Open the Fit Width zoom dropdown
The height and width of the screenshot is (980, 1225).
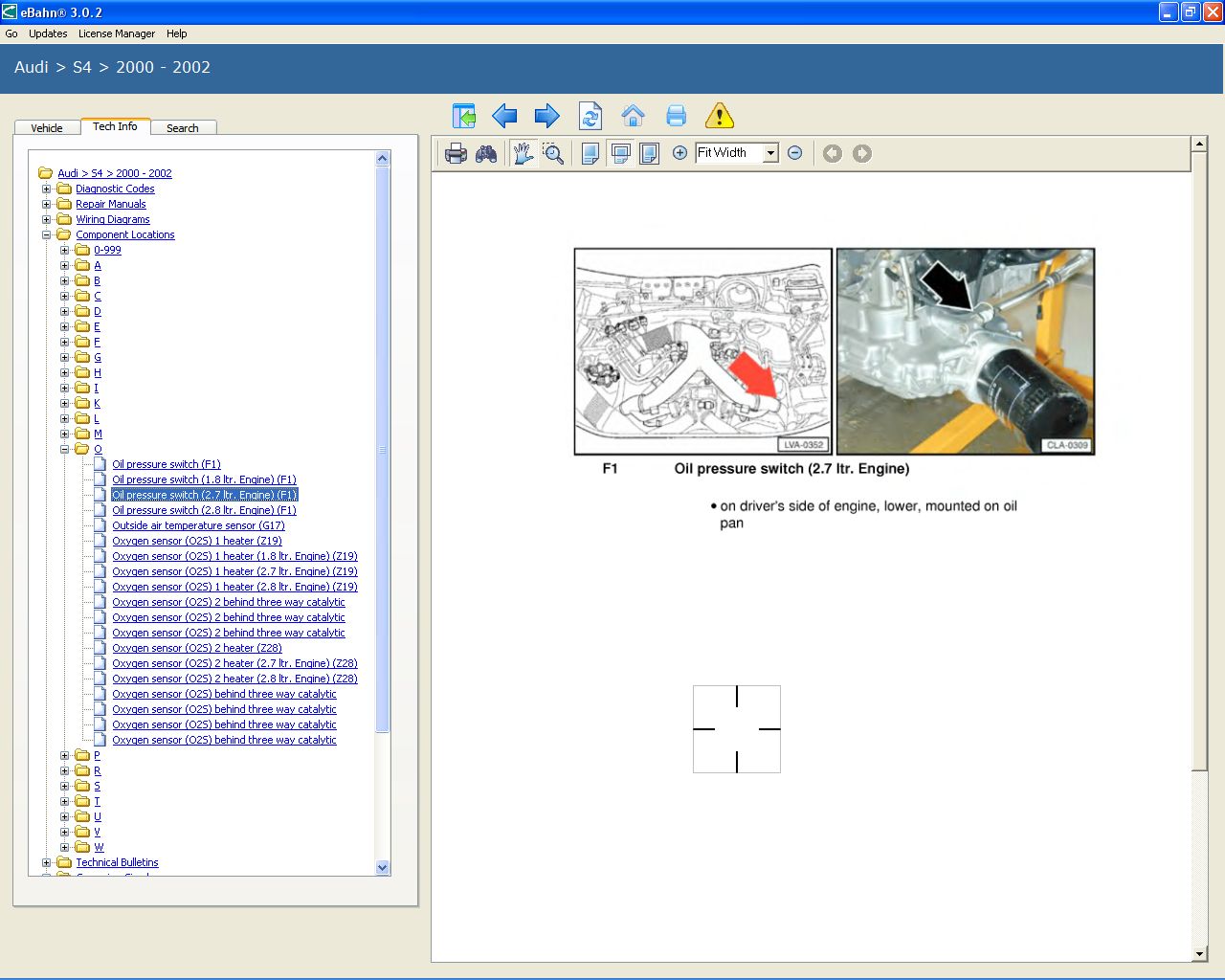pyautogui.click(x=770, y=153)
